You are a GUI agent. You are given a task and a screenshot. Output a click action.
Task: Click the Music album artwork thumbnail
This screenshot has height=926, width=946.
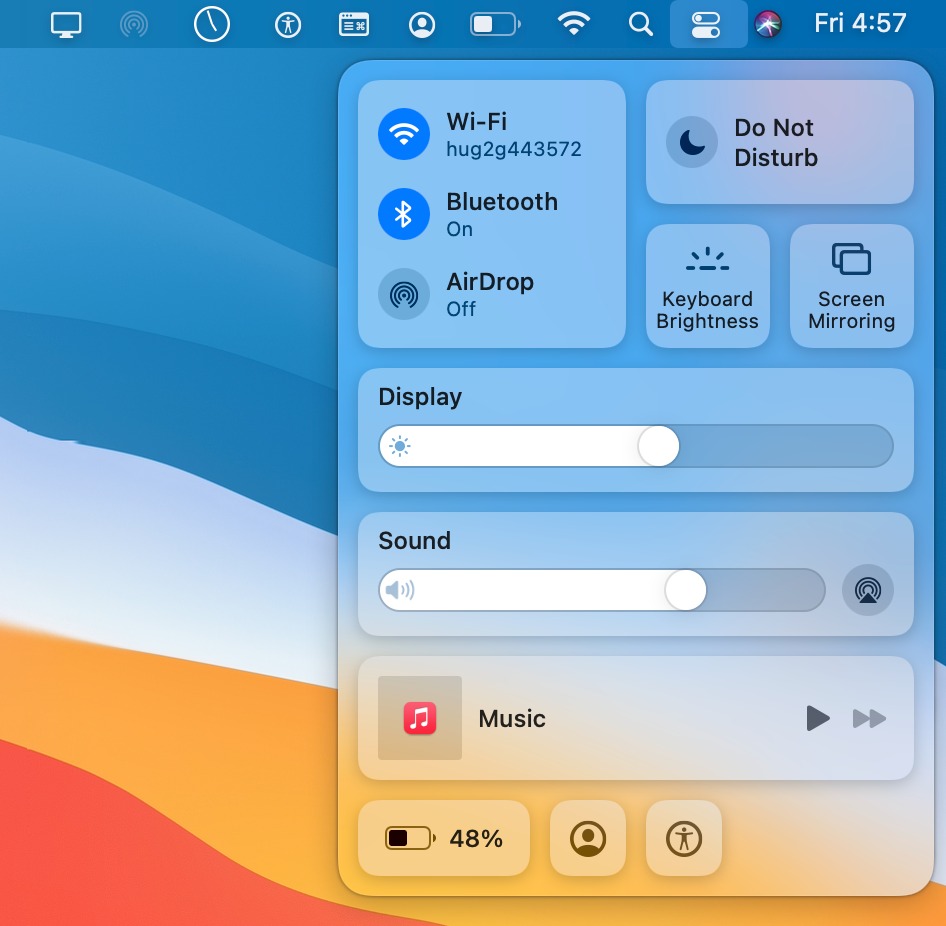(420, 718)
